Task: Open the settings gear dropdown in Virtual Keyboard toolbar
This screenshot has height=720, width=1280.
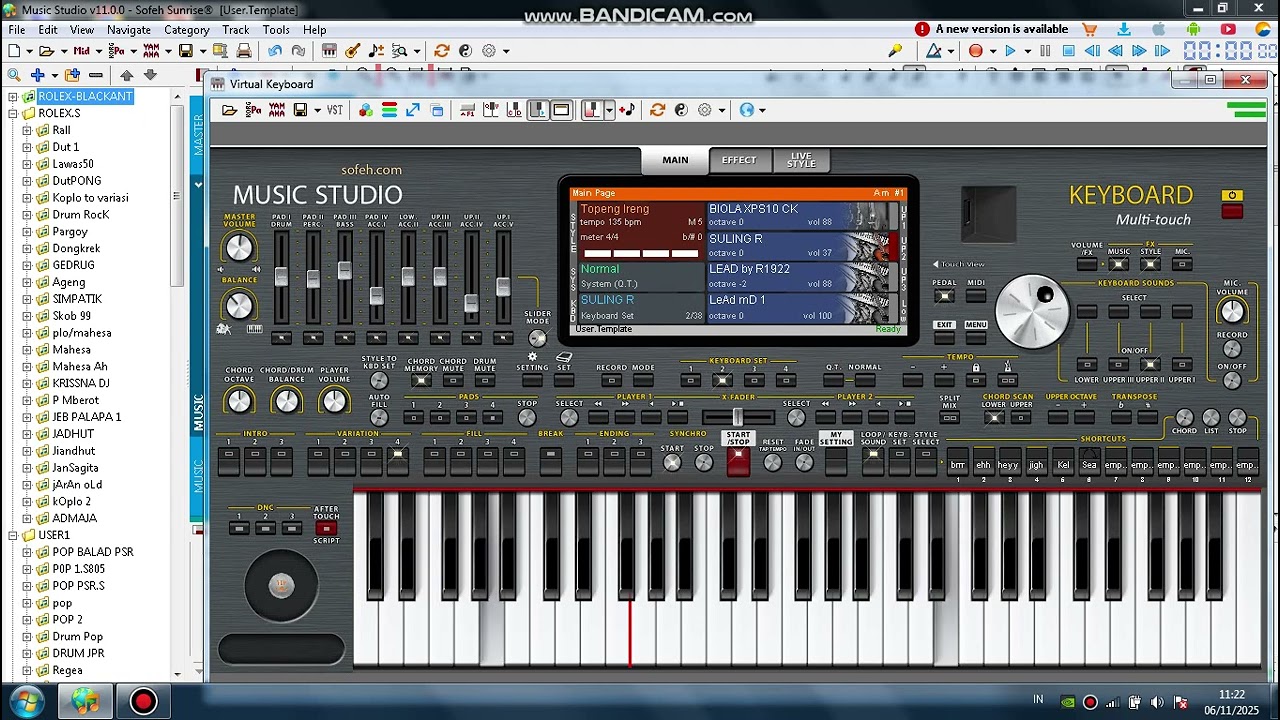Action: point(721,110)
